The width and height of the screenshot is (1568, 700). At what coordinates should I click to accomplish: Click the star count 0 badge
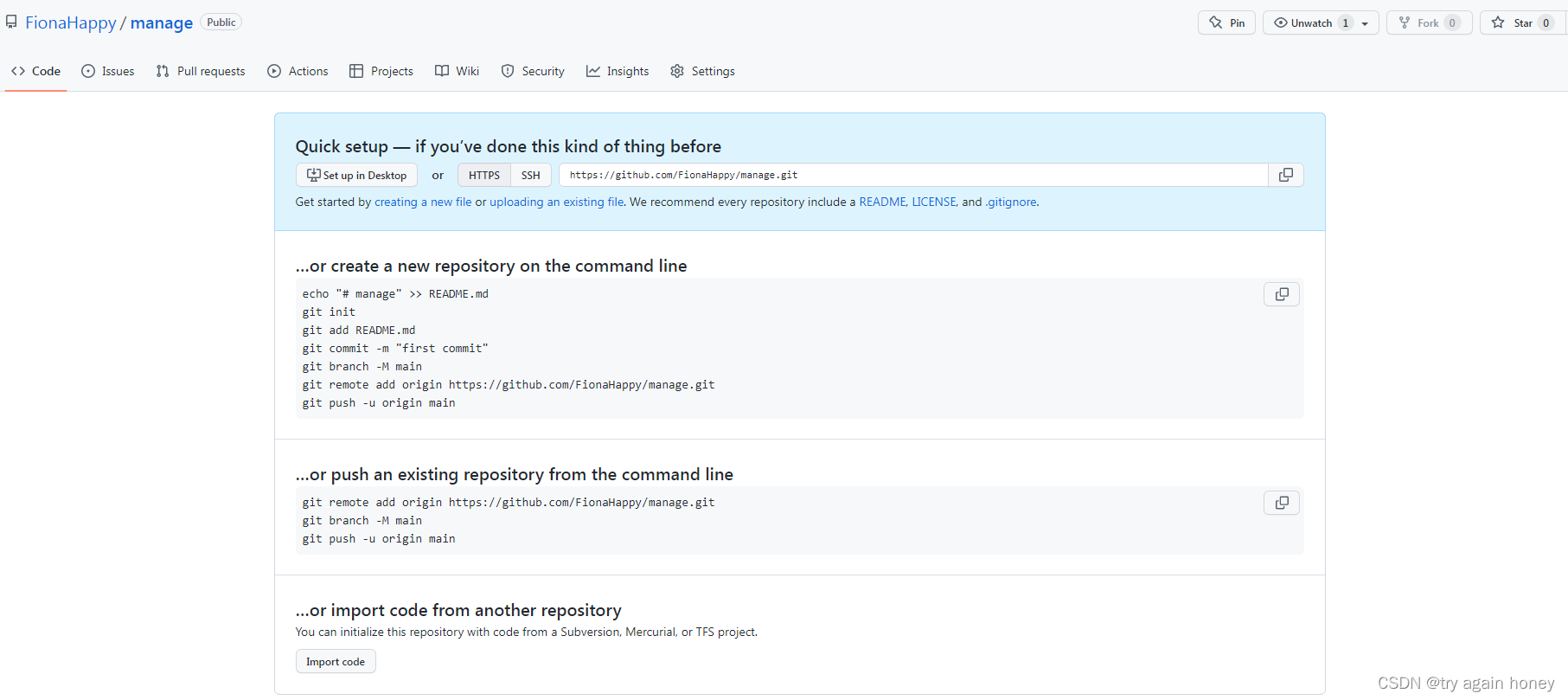1546,22
